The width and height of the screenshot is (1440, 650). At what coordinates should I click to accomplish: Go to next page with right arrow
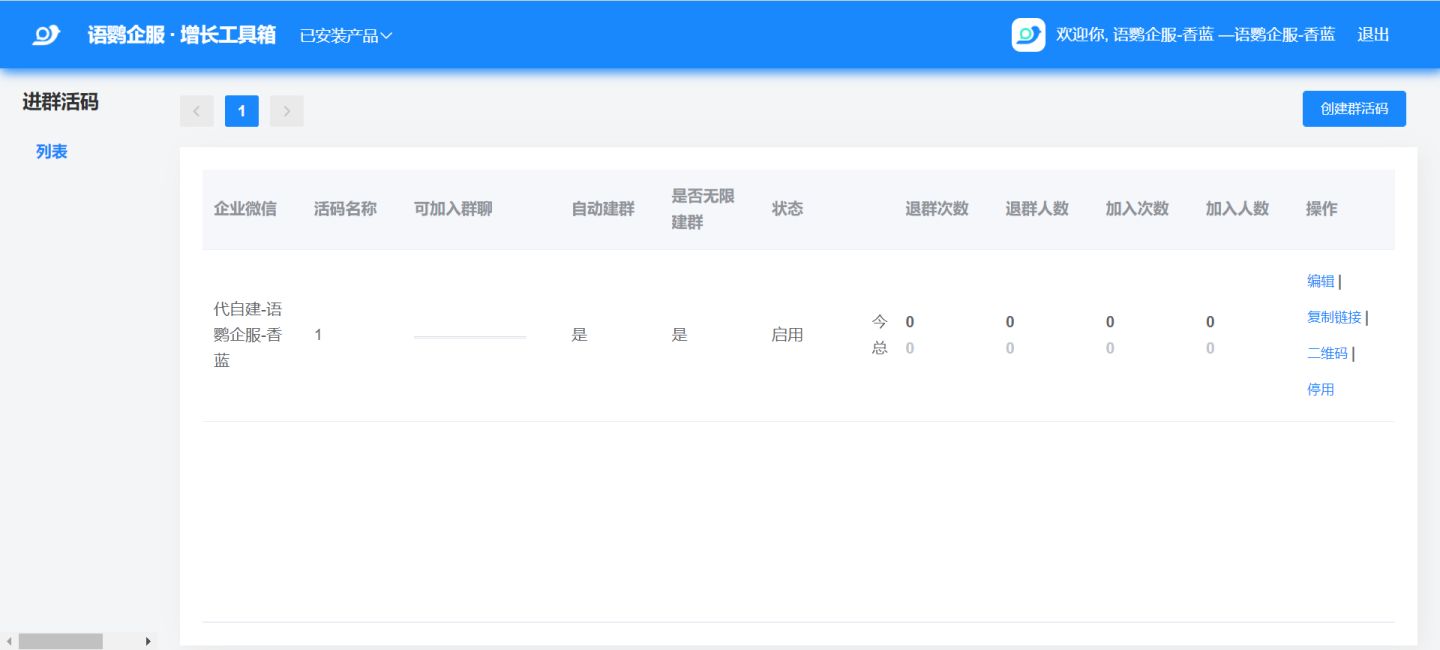[x=287, y=111]
